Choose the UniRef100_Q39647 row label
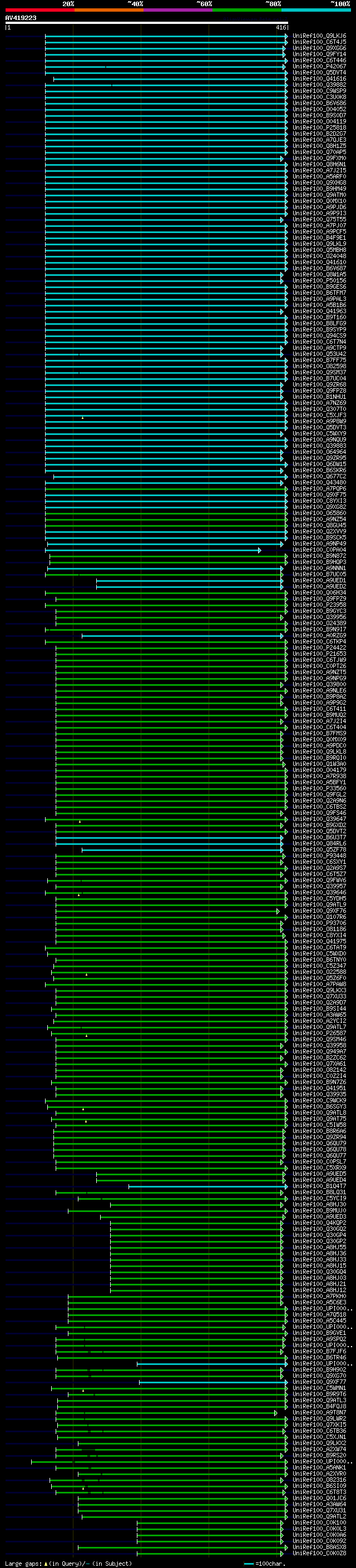 point(319,819)
